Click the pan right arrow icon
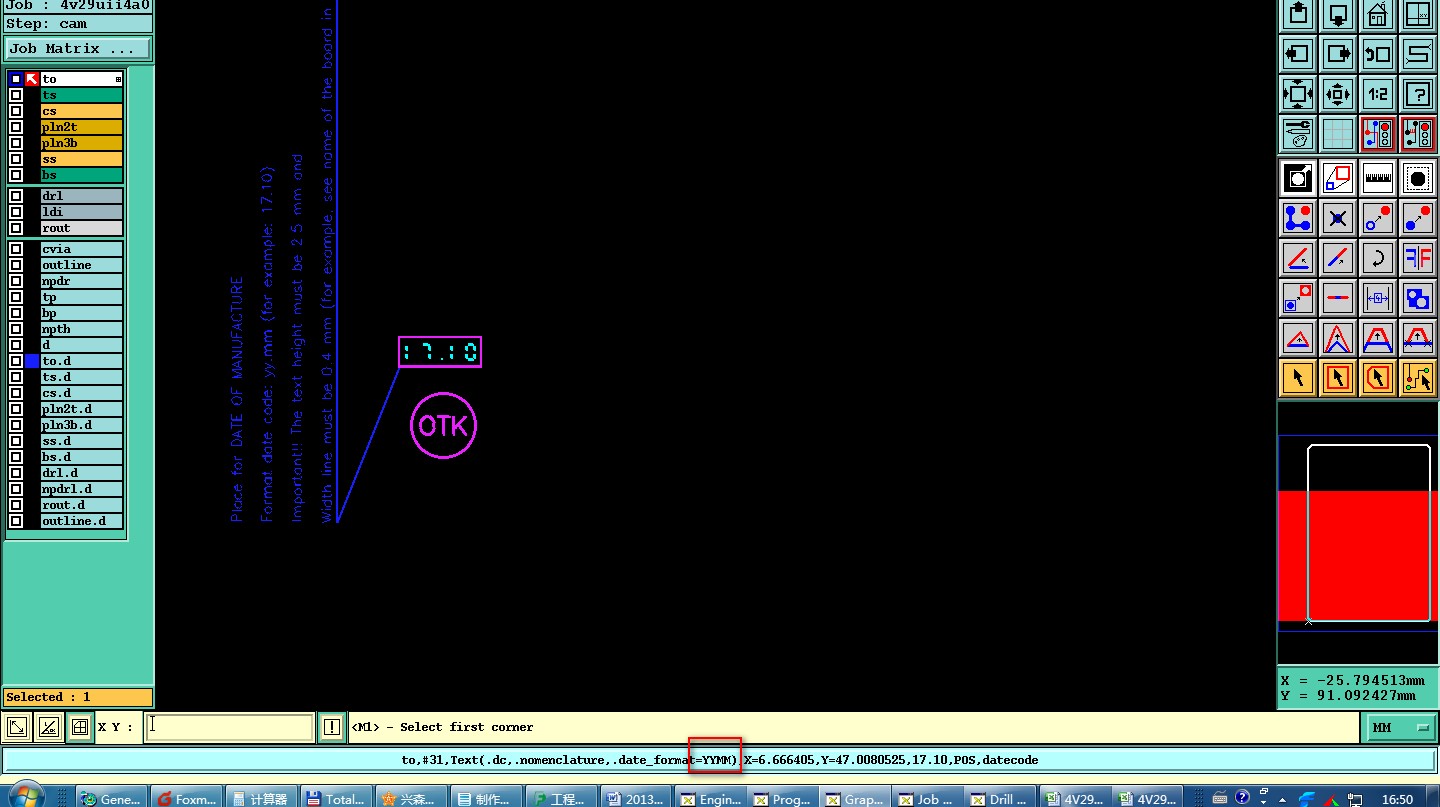The image size is (1440, 807). [1338, 53]
